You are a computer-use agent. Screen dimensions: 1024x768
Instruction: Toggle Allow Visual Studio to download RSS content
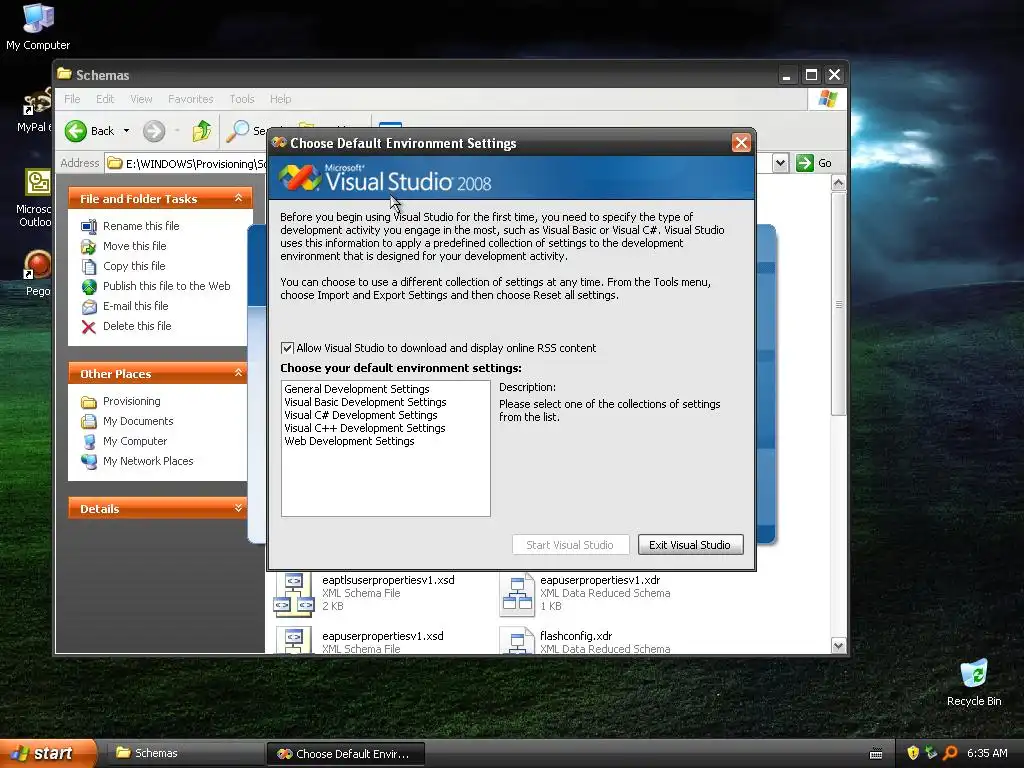287,348
